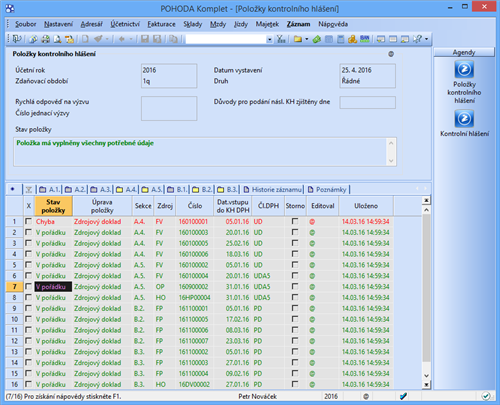Tick the X checkbox in row 12
500x405 pixels.
point(29,341)
